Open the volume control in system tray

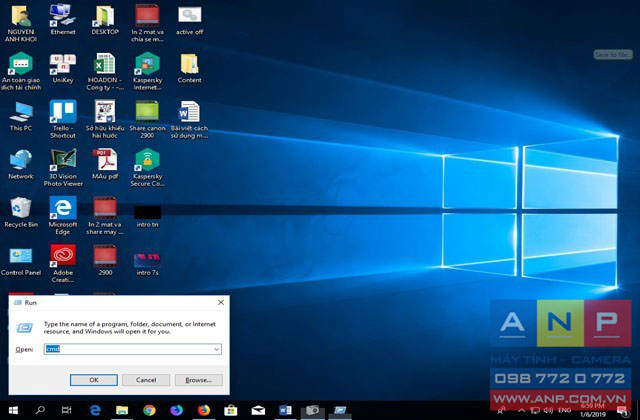pos(548,410)
